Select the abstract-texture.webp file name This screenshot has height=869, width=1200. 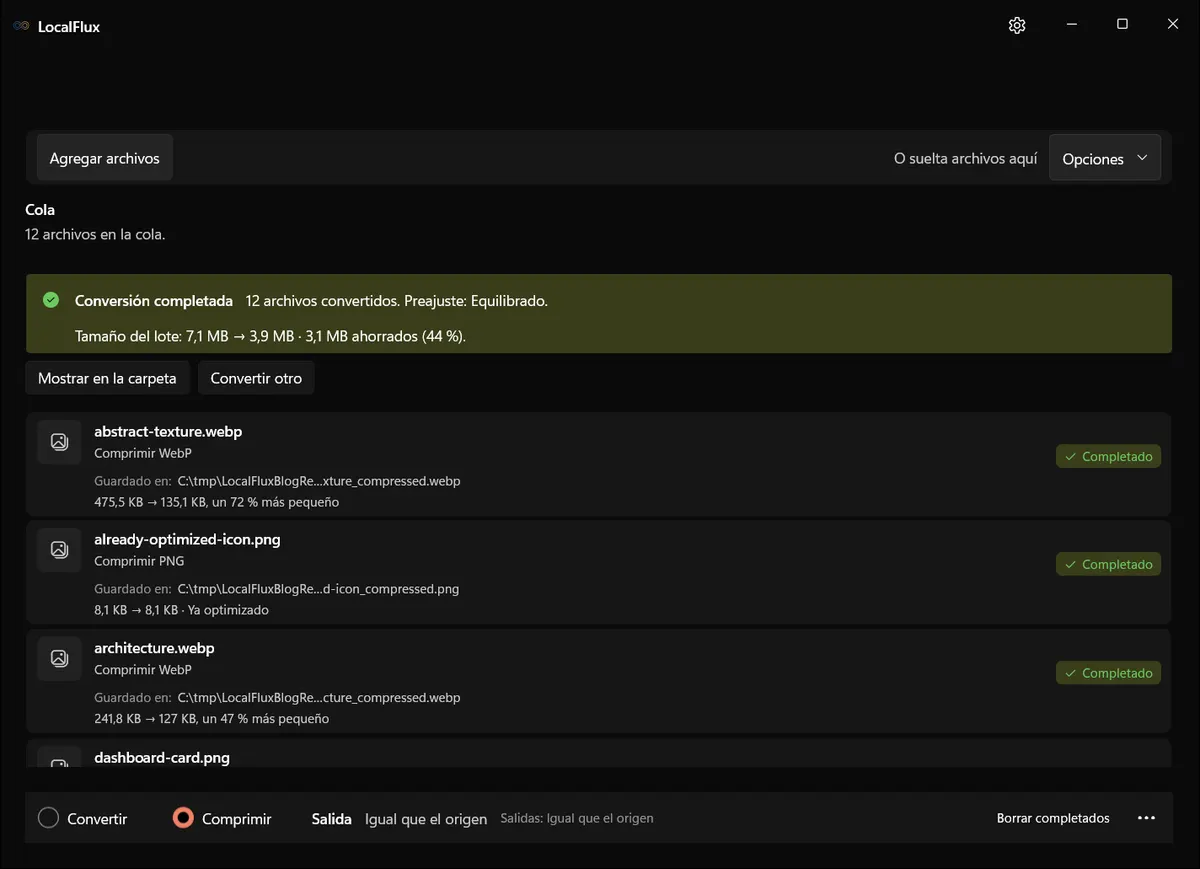(168, 432)
